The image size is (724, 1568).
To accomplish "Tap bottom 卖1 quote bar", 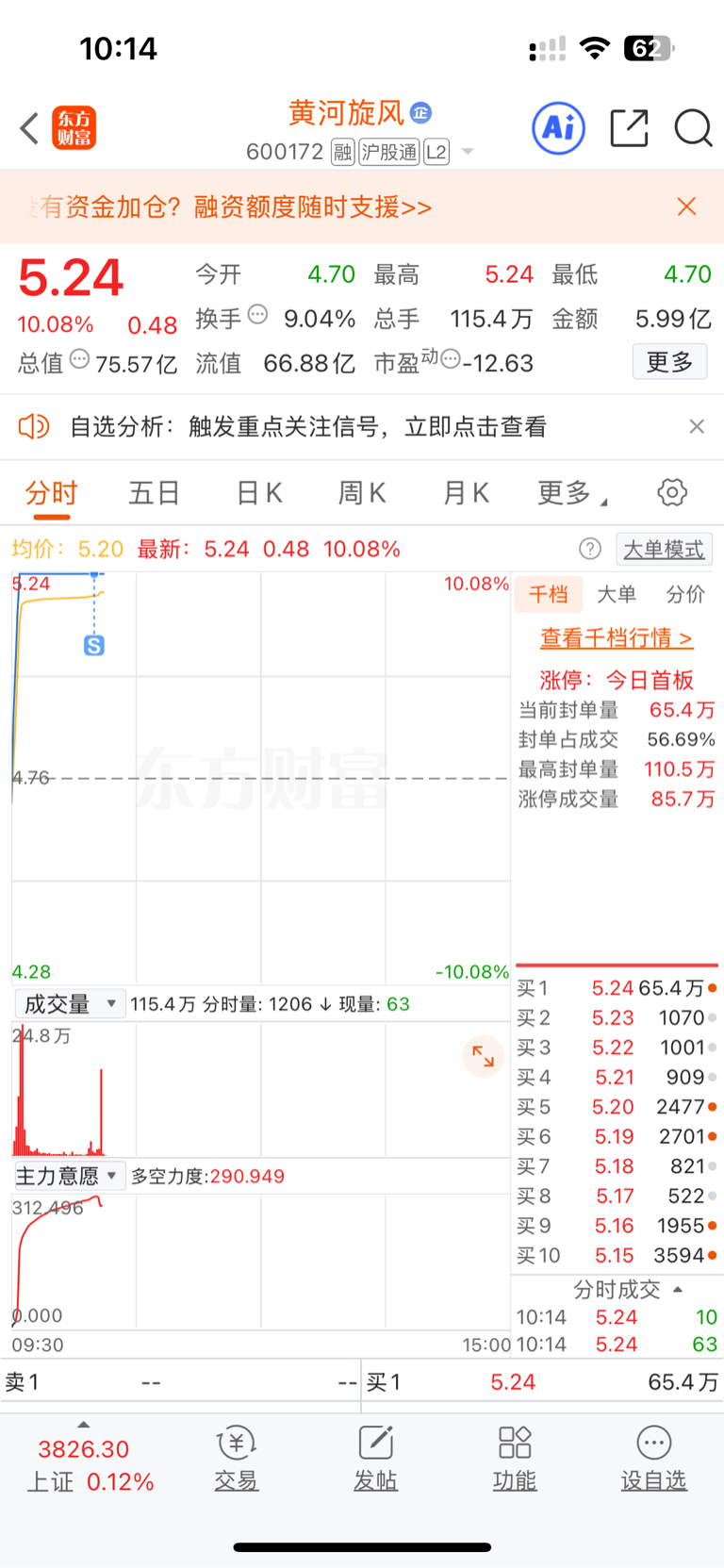I will coord(181,1383).
